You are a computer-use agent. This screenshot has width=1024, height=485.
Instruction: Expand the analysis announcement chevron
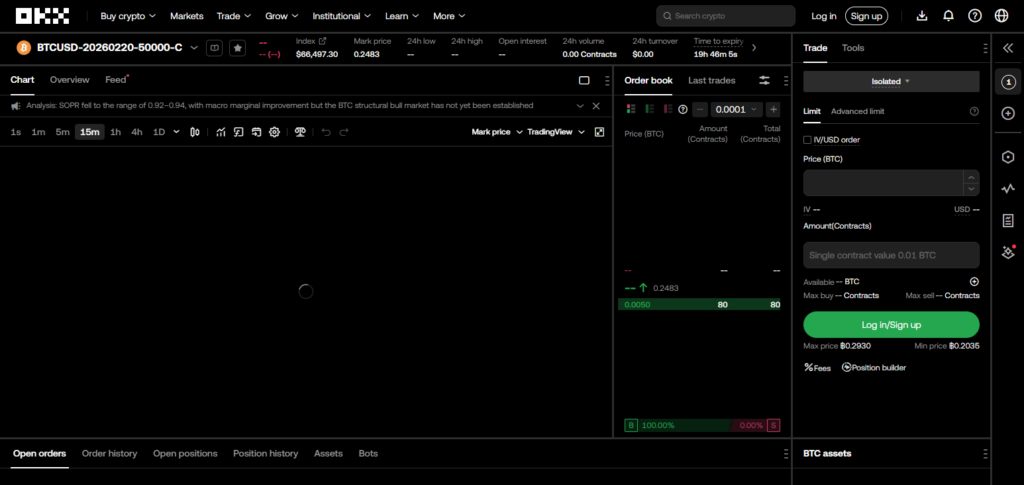[579, 106]
